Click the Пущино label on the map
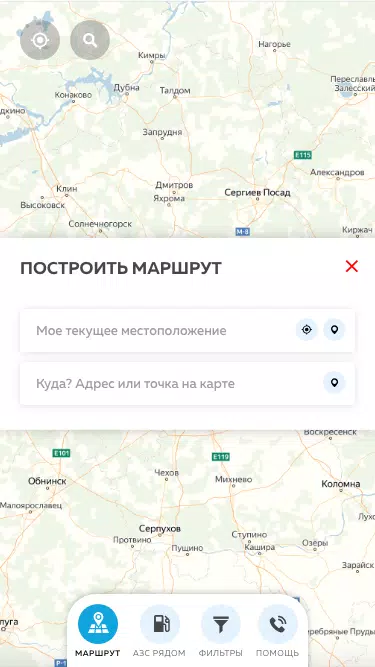Screen dimensions: 375x667 187,548
